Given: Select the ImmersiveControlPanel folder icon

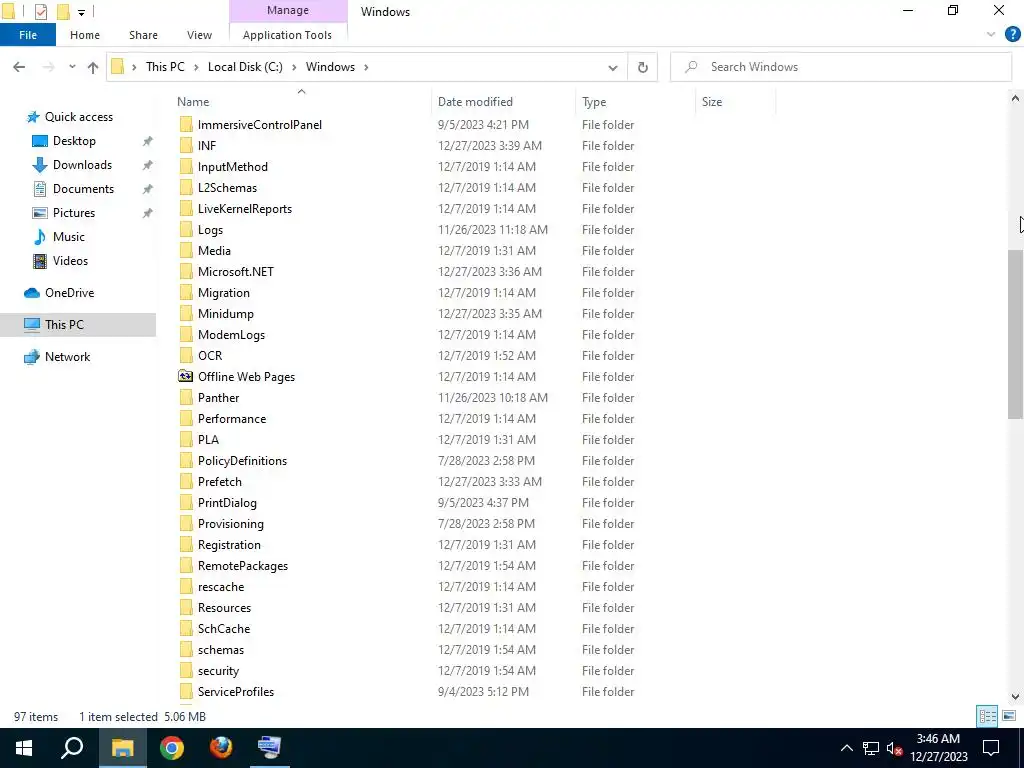Looking at the screenshot, I should (x=186, y=125).
